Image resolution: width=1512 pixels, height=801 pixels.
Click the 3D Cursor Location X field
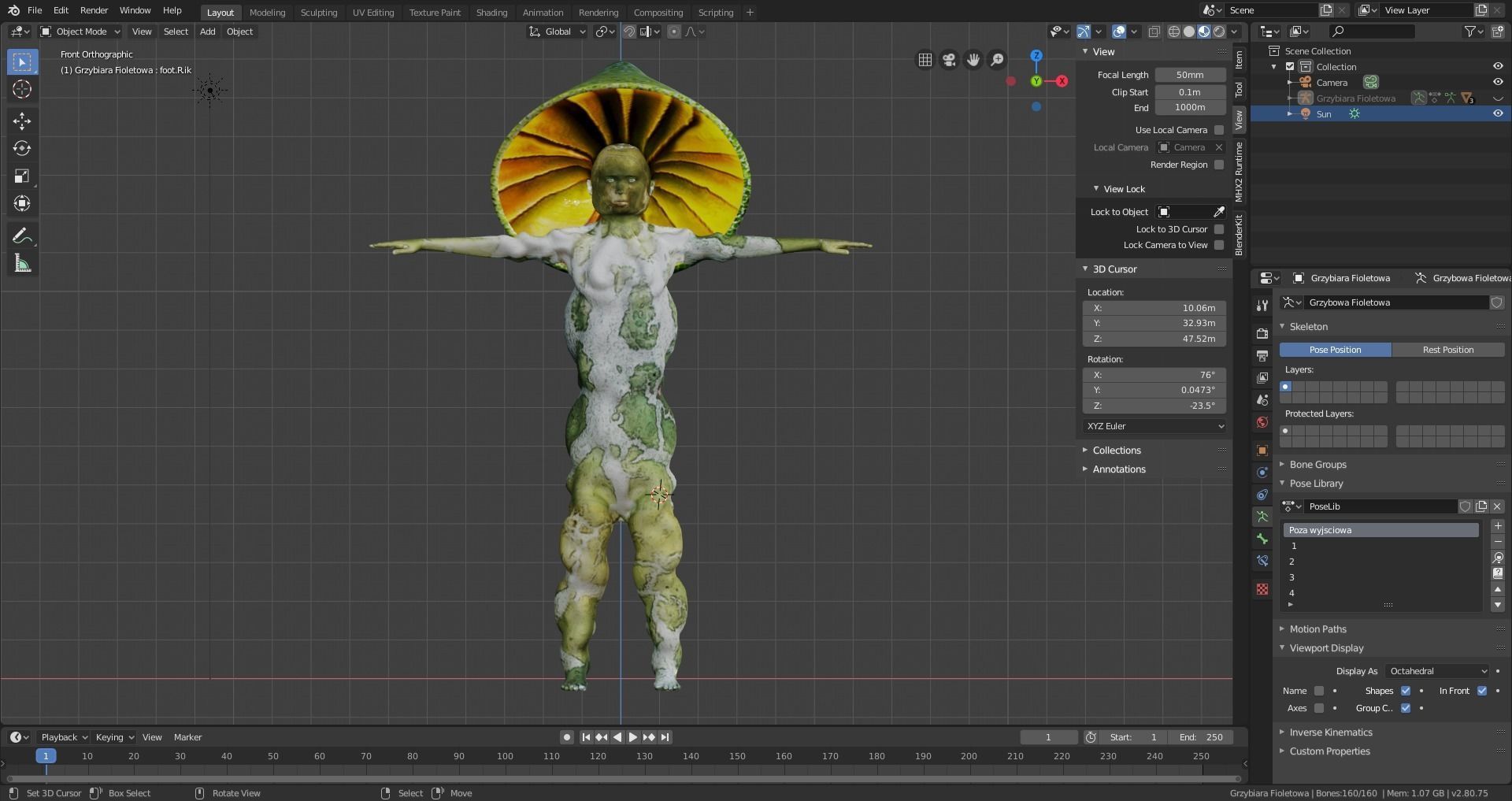click(x=1154, y=308)
